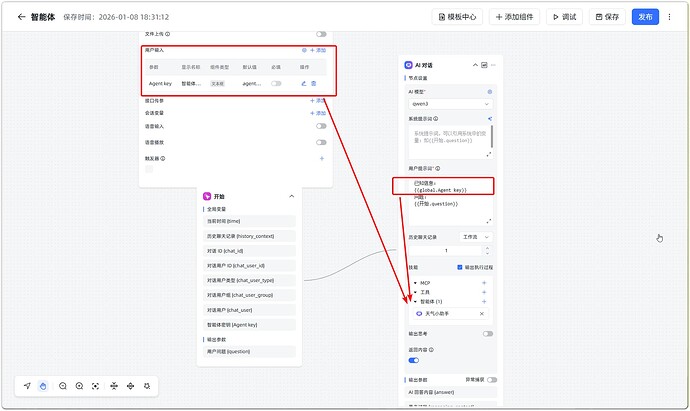Open the 历史聊天记录 工作流 dropdown
690x411 pixels.
tap(475, 237)
